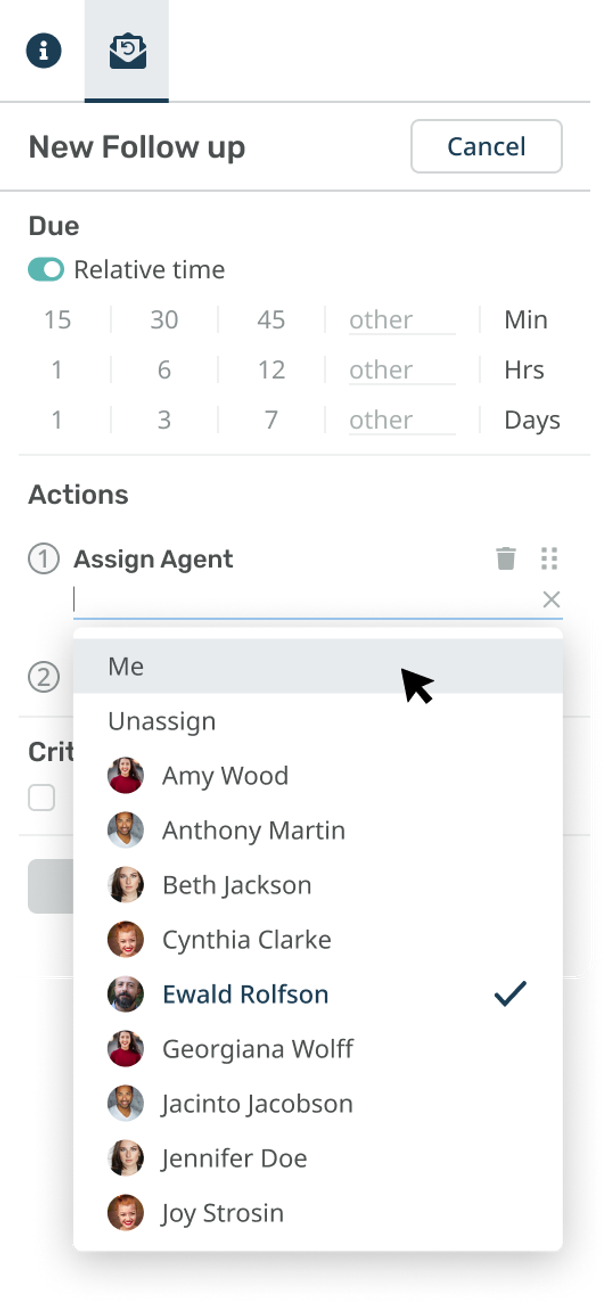Select the follow-up envelope tab icon
Image resolution: width=608 pixels, height=1306 pixels.
coord(127,51)
